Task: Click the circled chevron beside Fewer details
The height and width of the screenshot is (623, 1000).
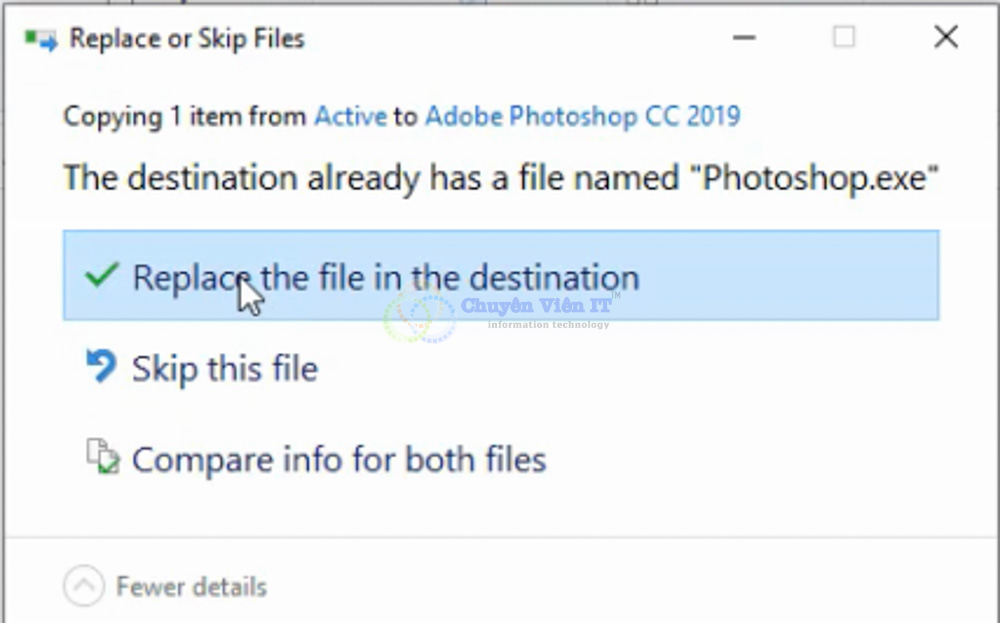Action: [85, 587]
